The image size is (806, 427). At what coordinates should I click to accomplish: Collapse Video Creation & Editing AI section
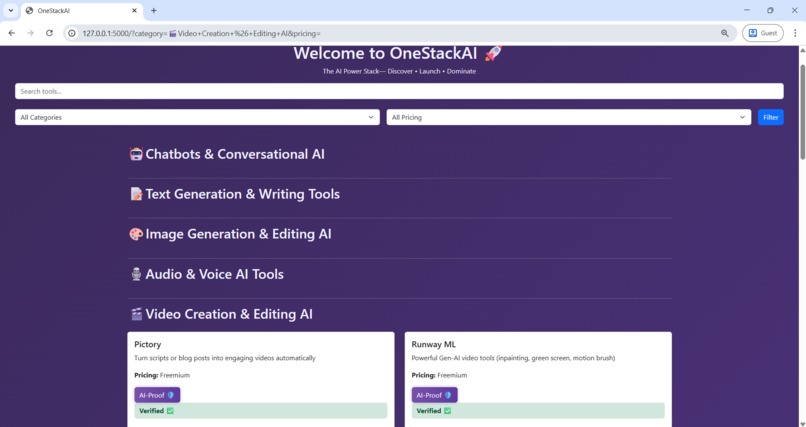pos(229,314)
